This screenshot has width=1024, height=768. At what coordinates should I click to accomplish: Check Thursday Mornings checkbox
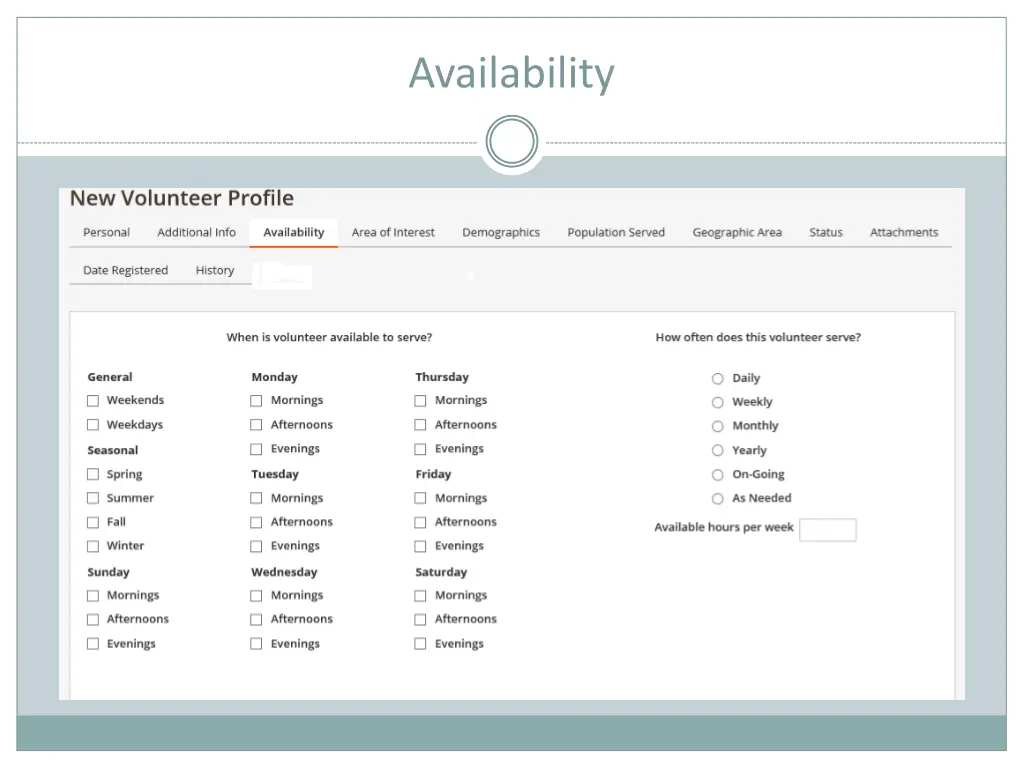click(421, 401)
